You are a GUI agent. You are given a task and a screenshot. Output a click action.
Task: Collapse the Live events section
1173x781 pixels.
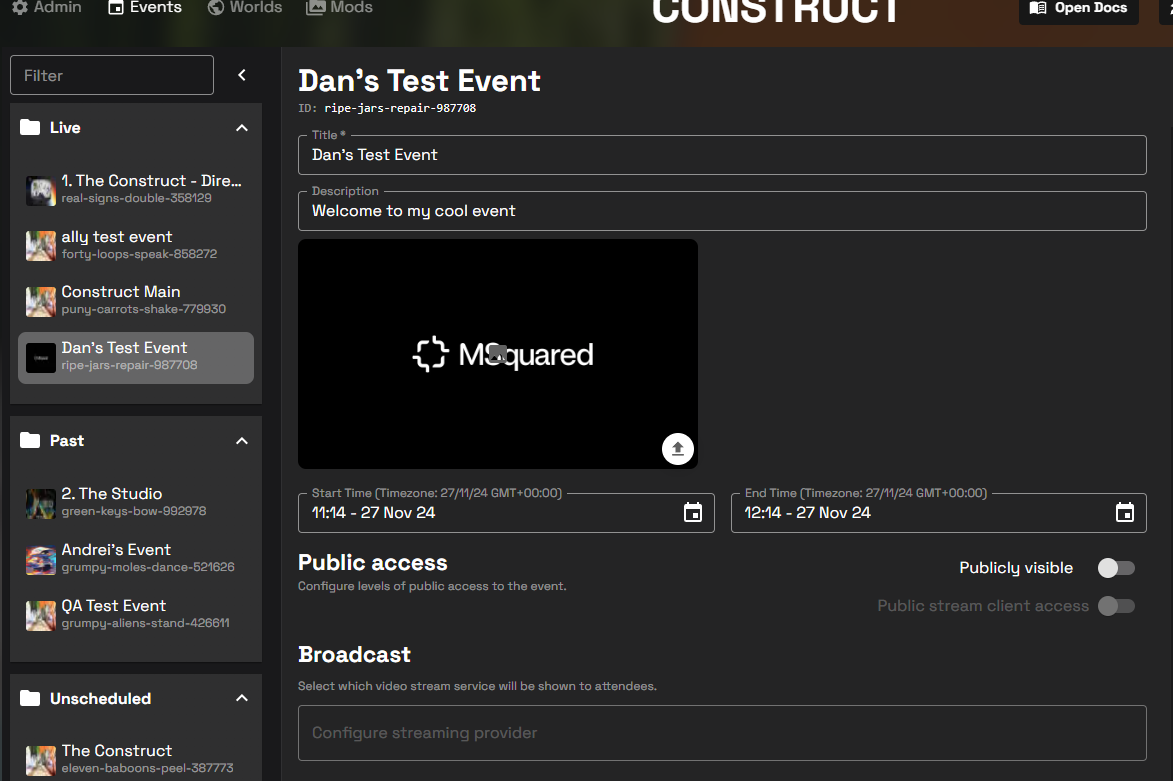pos(241,128)
